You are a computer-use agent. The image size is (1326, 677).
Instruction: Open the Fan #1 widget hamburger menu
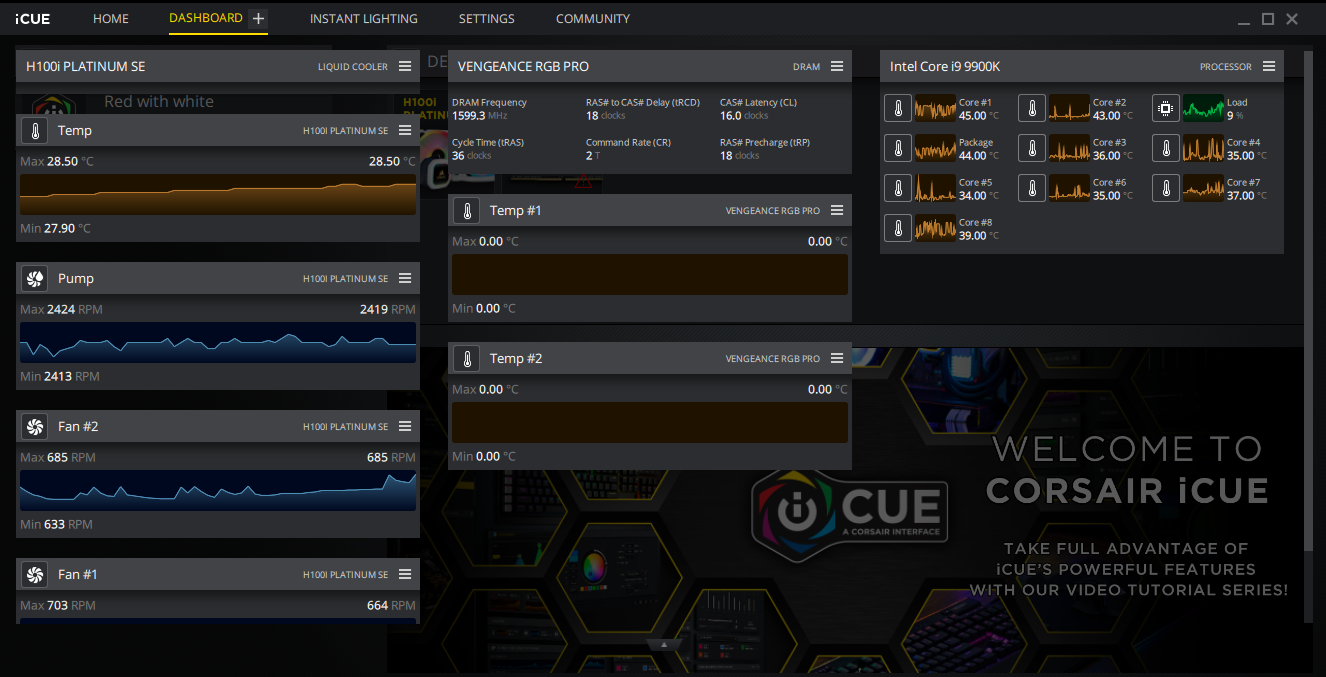pos(405,574)
